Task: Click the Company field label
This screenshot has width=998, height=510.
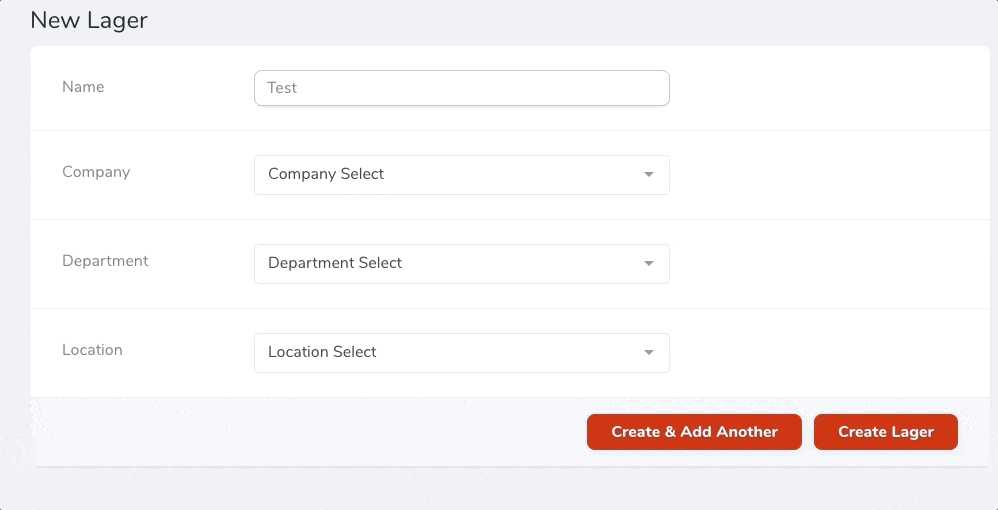Action: [96, 172]
